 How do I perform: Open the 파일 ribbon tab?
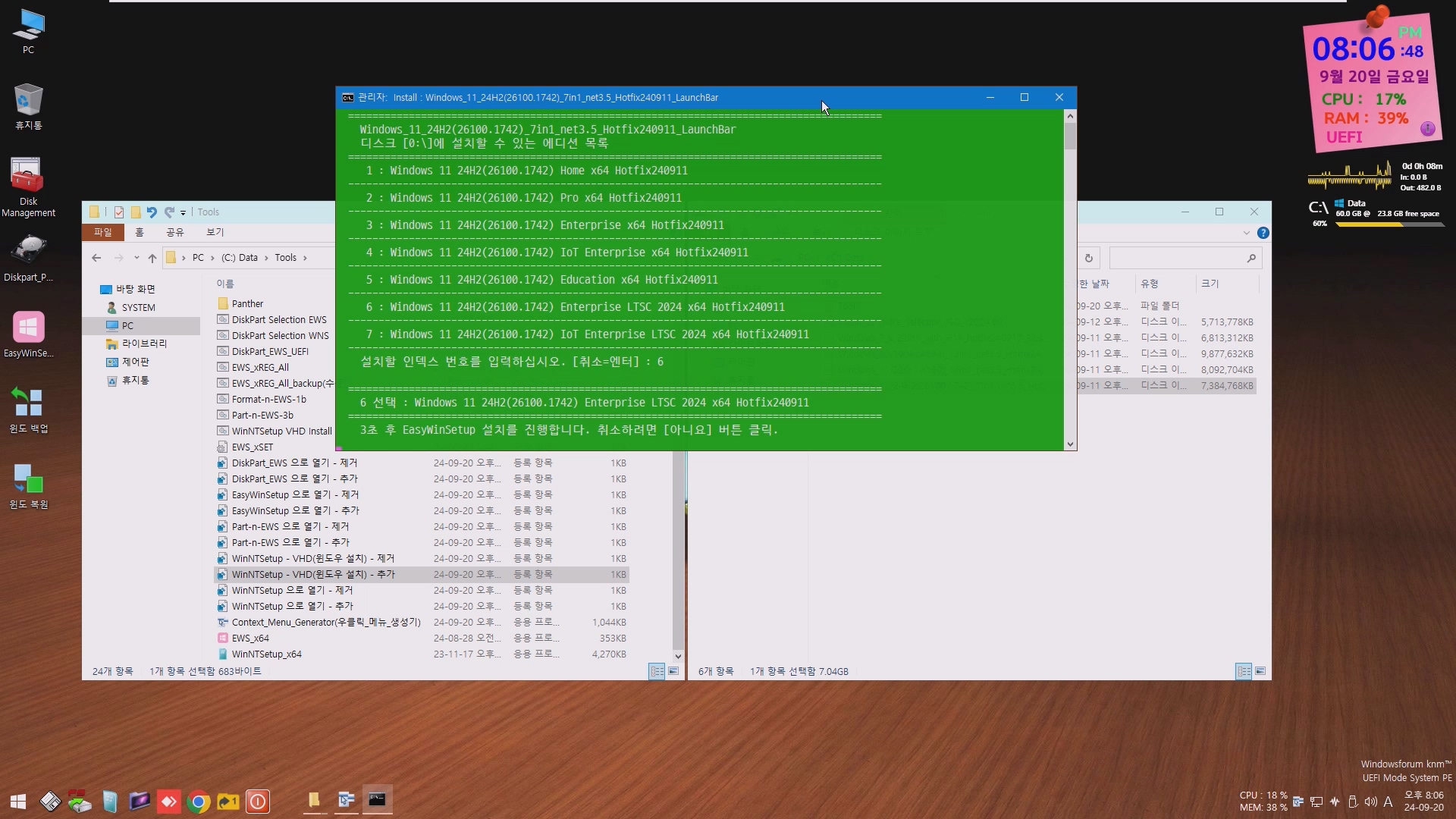click(102, 232)
